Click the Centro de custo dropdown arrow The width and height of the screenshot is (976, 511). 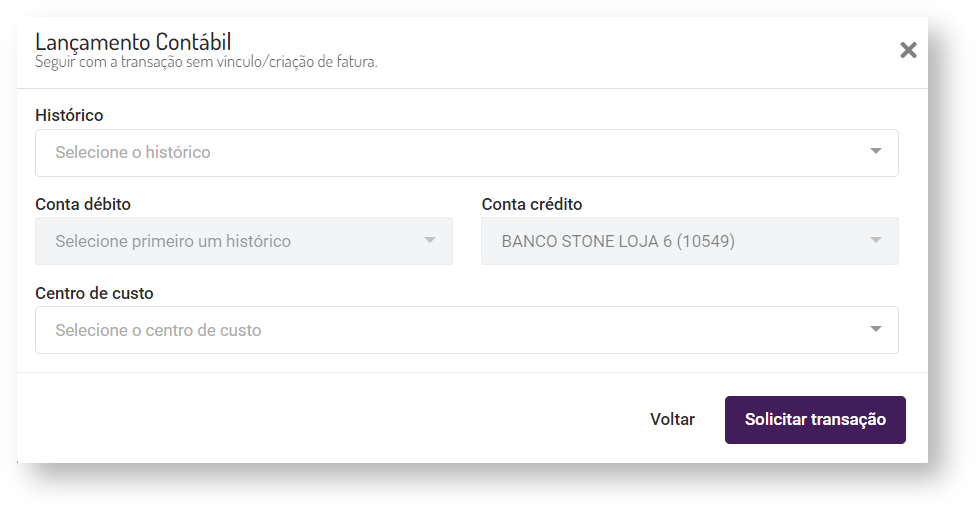pyautogui.click(x=876, y=329)
